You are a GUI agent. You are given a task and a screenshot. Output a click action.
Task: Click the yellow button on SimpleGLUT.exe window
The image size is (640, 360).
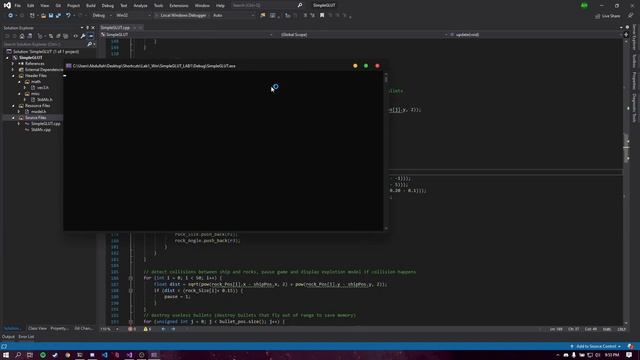point(355,66)
